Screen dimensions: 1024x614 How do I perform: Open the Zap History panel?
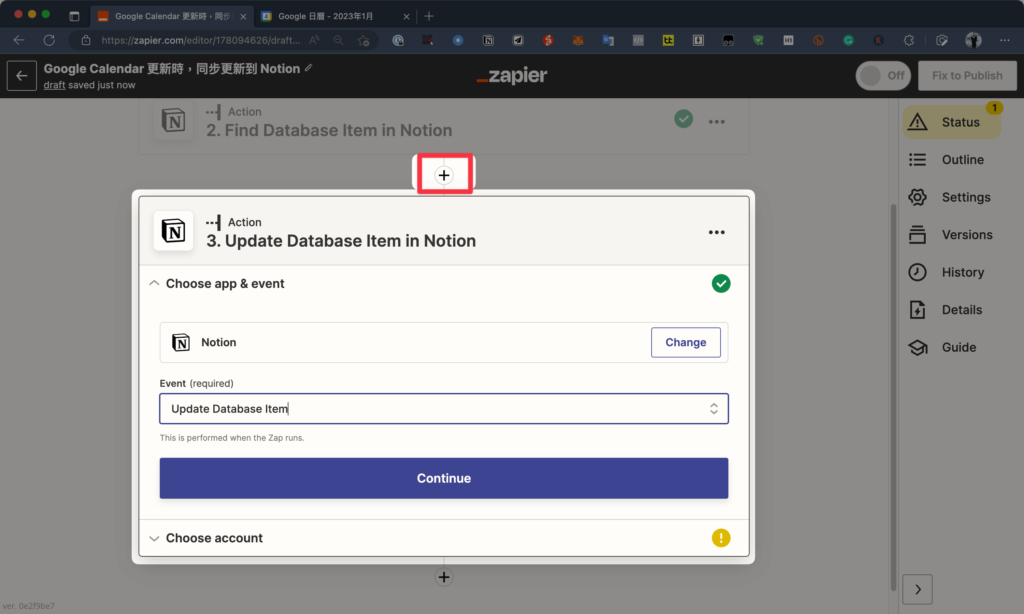[x=947, y=272]
